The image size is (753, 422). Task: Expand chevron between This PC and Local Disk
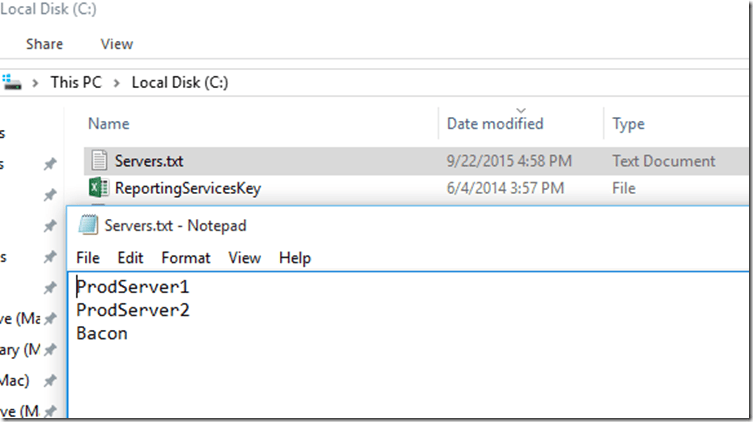point(118,83)
